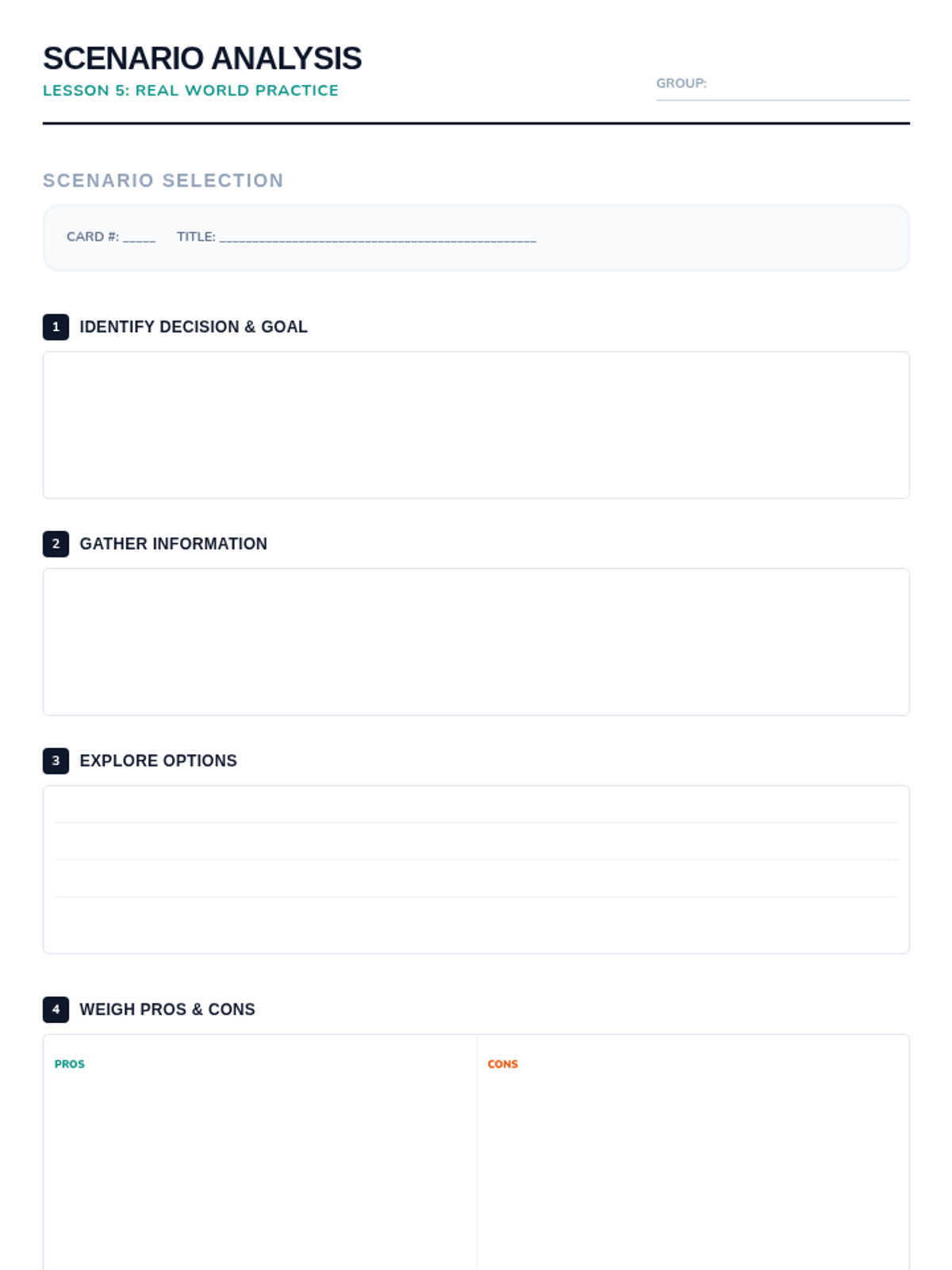Click the step 3 number badge

pos(56,760)
